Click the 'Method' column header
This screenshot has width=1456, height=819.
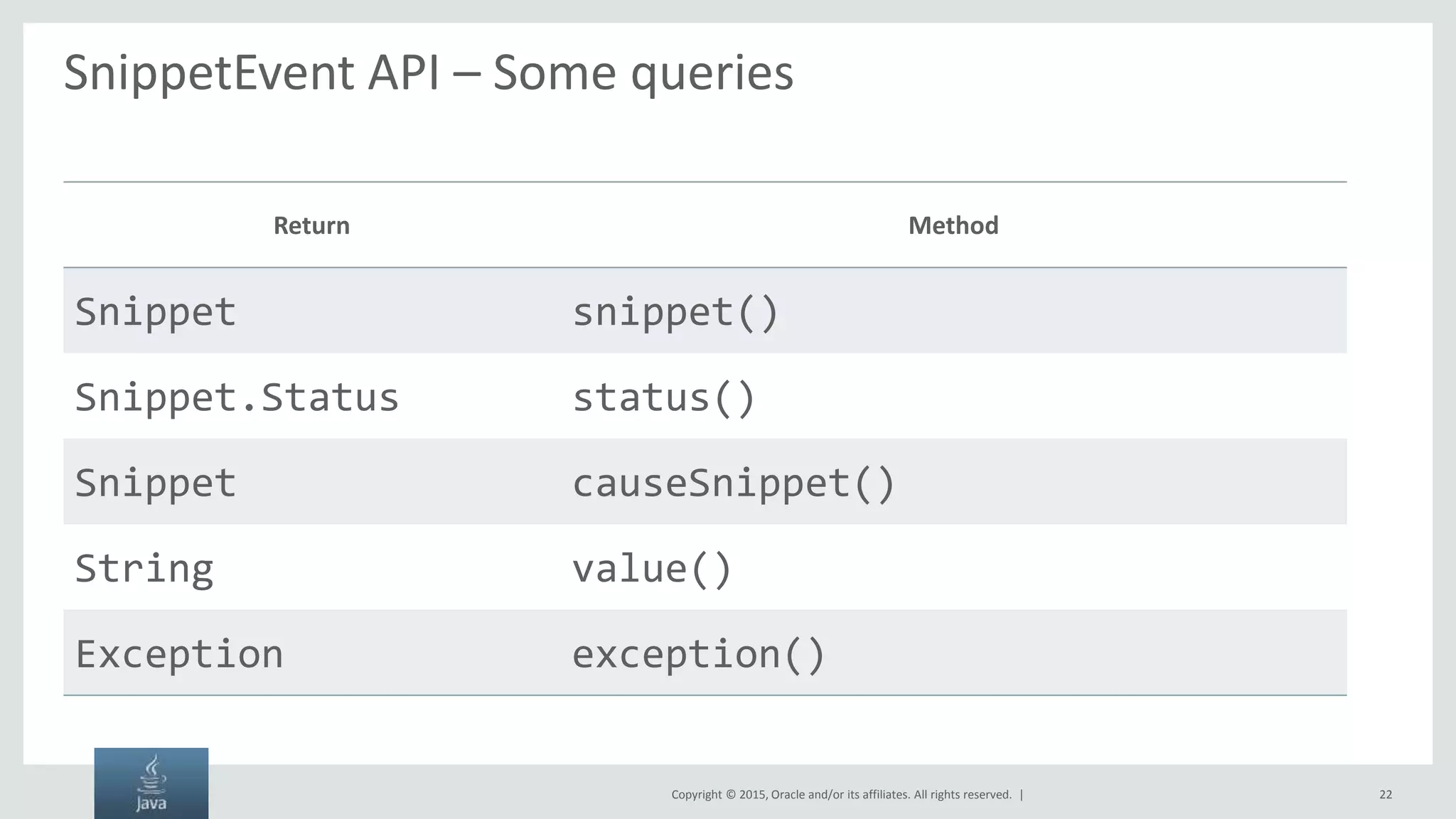click(953, 225)
